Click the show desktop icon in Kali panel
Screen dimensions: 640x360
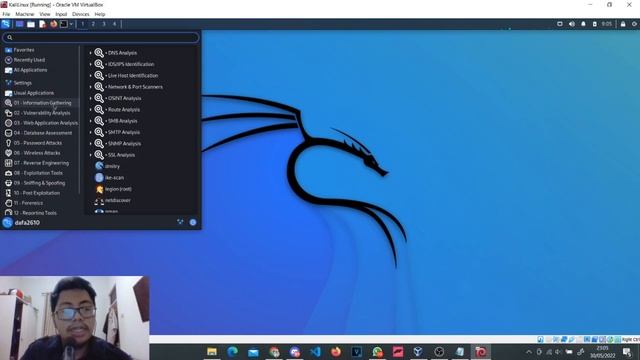coord(19,24)
